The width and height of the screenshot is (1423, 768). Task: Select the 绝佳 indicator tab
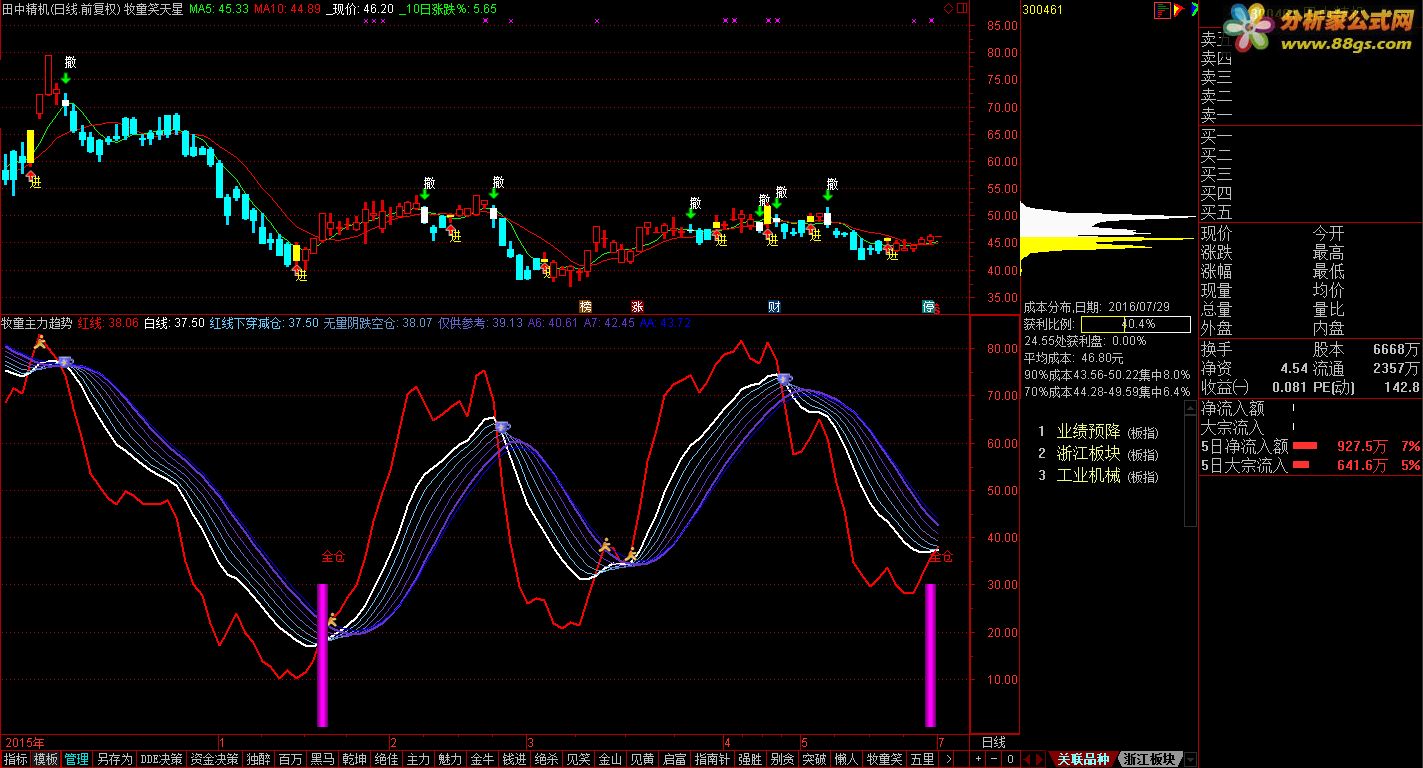pyautogui.click(x=386, y=759)
